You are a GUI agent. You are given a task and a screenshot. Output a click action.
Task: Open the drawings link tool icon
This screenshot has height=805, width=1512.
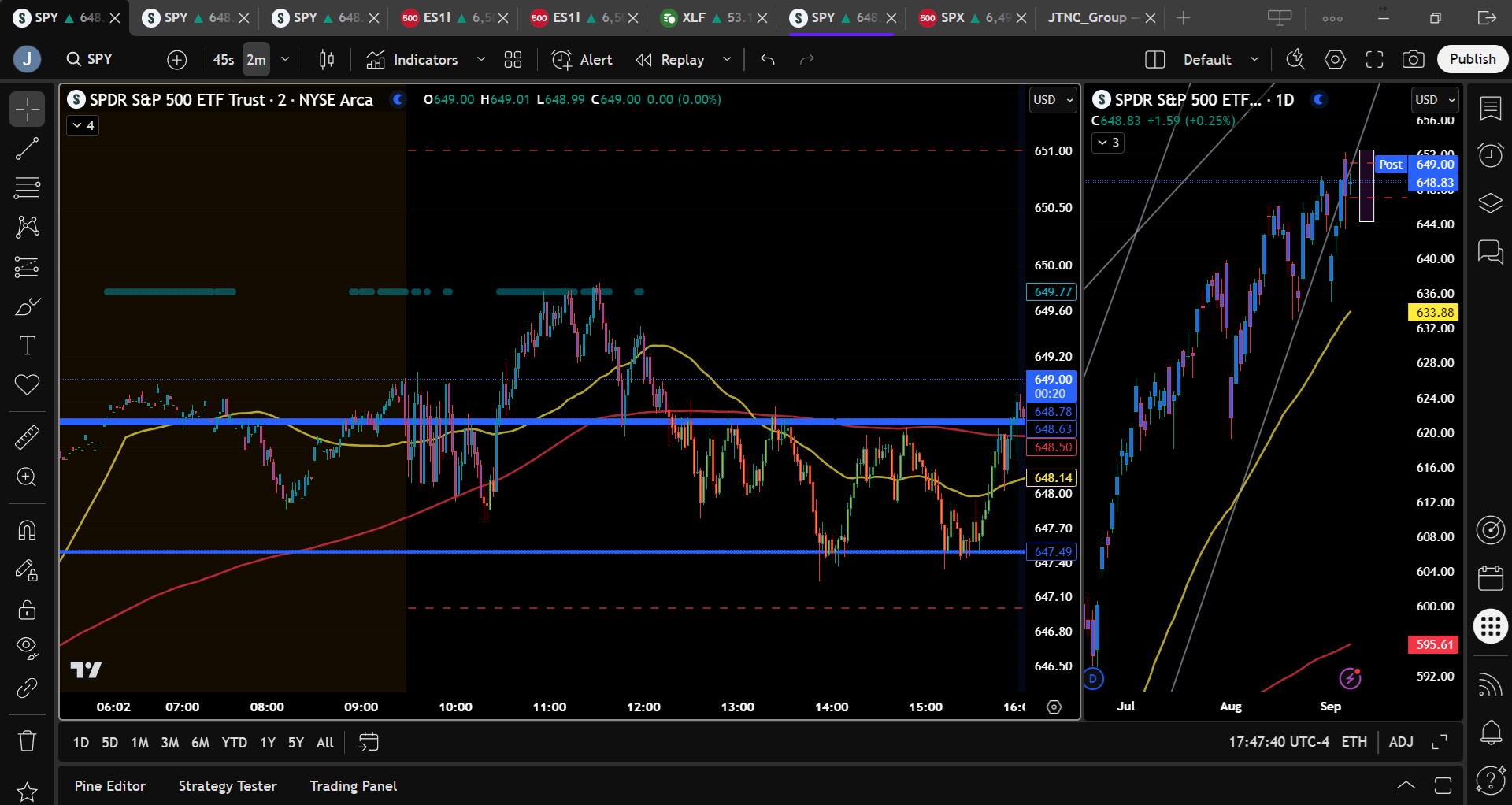point(27,688)
